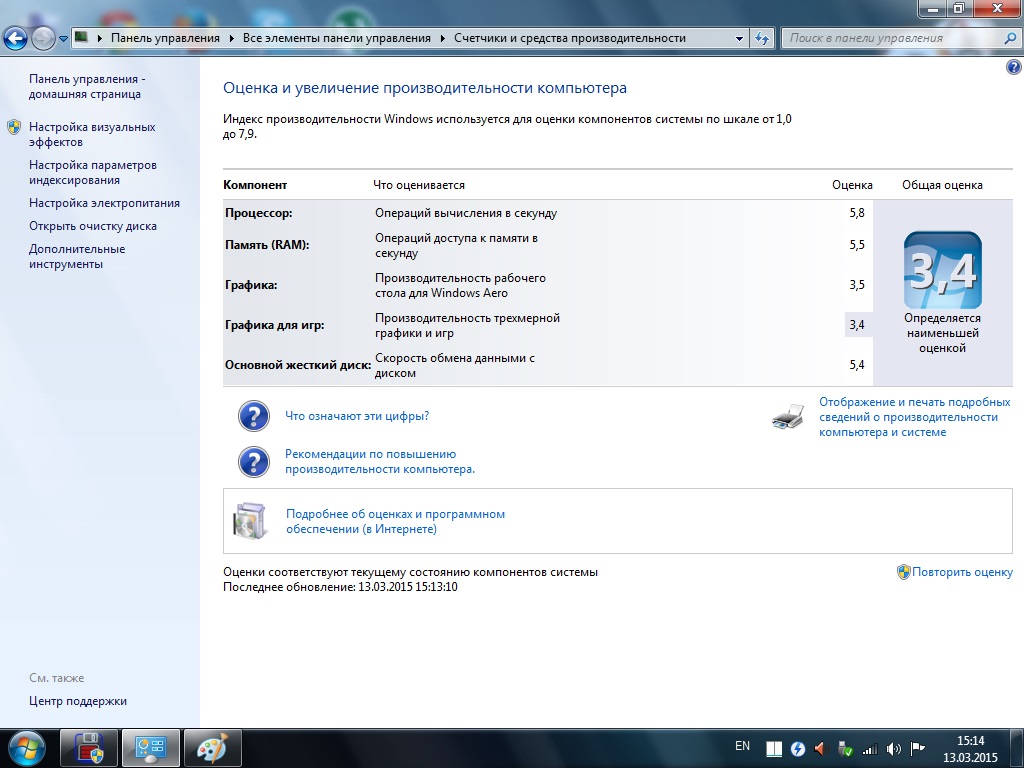Click the safely remove hardware tray icon
The height and width of the screenshot is (768, 1024).
coord(845,748)
